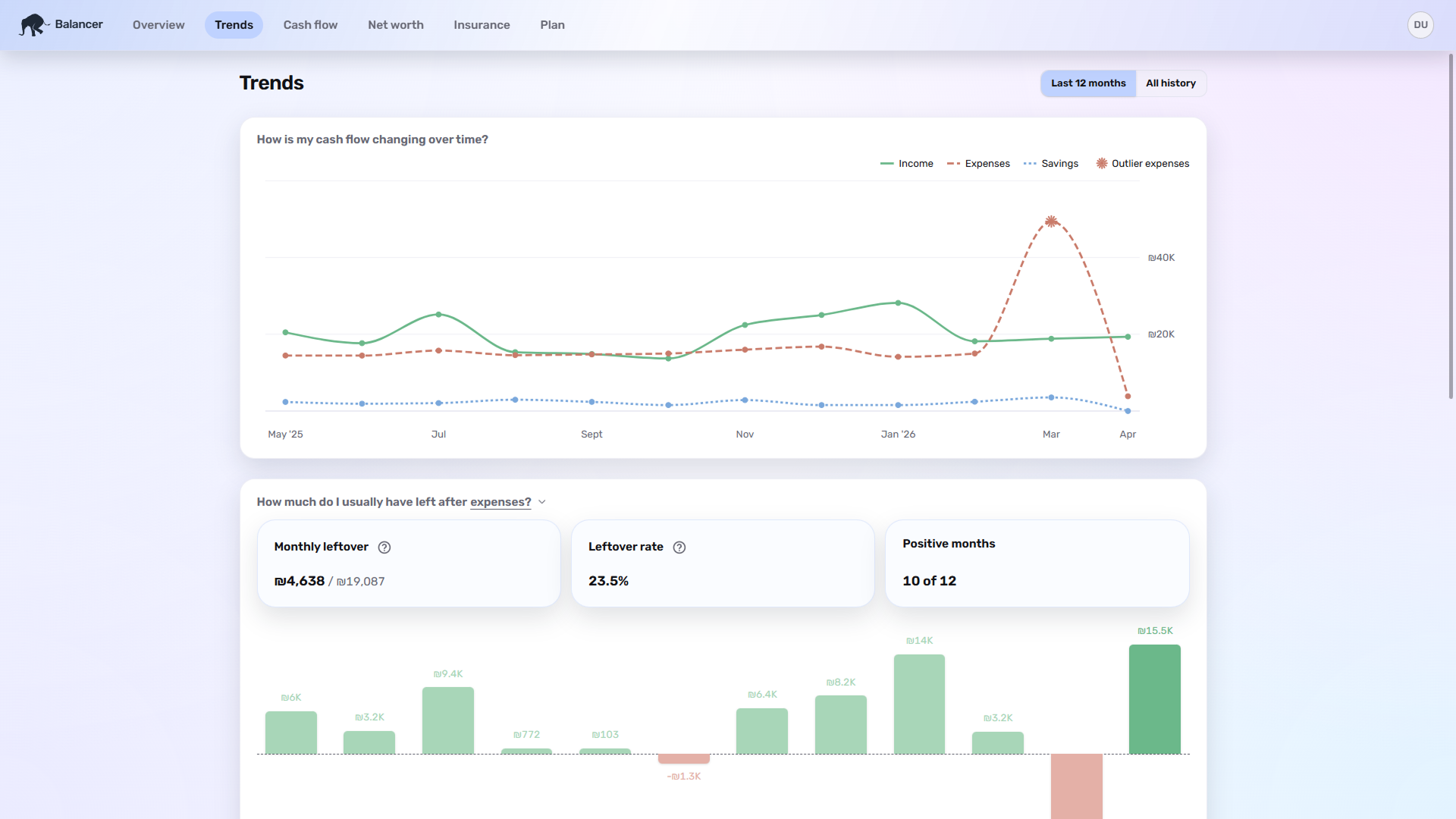Screen dimensions: 1456x819
Task: Click the ₪9.4K leftover bar
Action: 448,720
